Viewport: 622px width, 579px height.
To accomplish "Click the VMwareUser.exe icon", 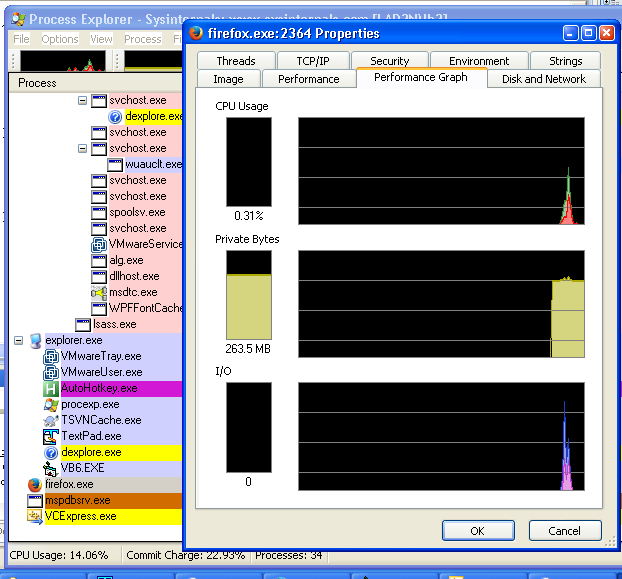I will [51, 373].
